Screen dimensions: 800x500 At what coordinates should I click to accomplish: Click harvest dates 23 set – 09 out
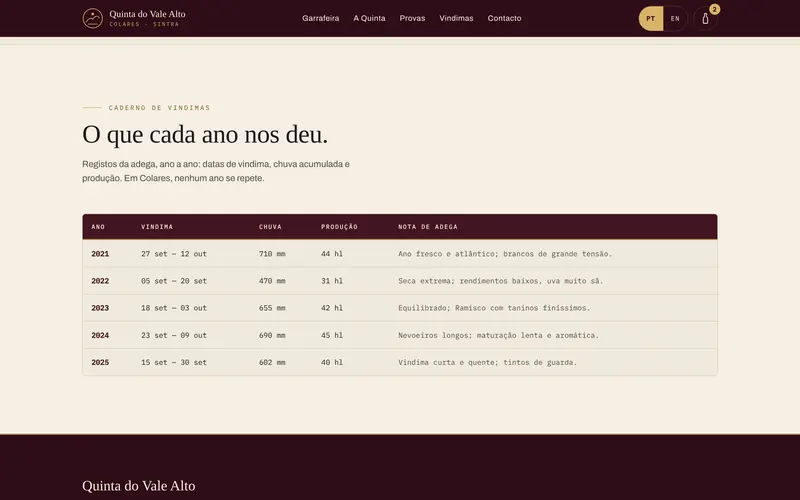pos(174,335)
